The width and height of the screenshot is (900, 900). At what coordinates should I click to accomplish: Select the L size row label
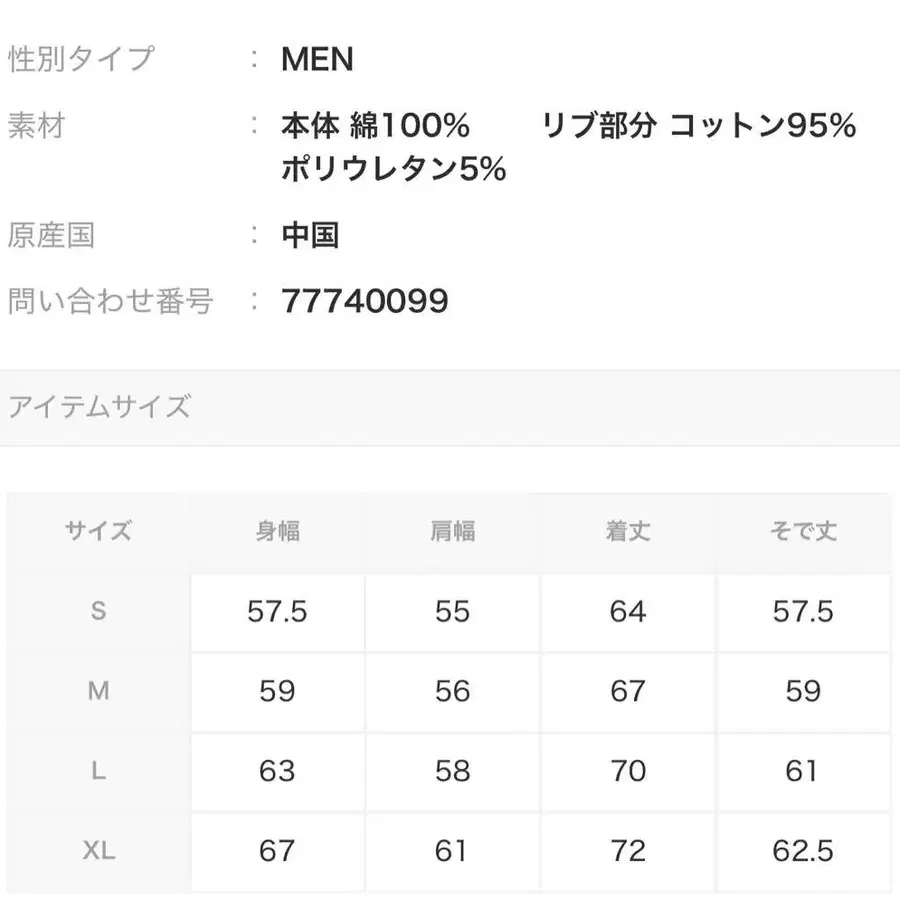98,771
